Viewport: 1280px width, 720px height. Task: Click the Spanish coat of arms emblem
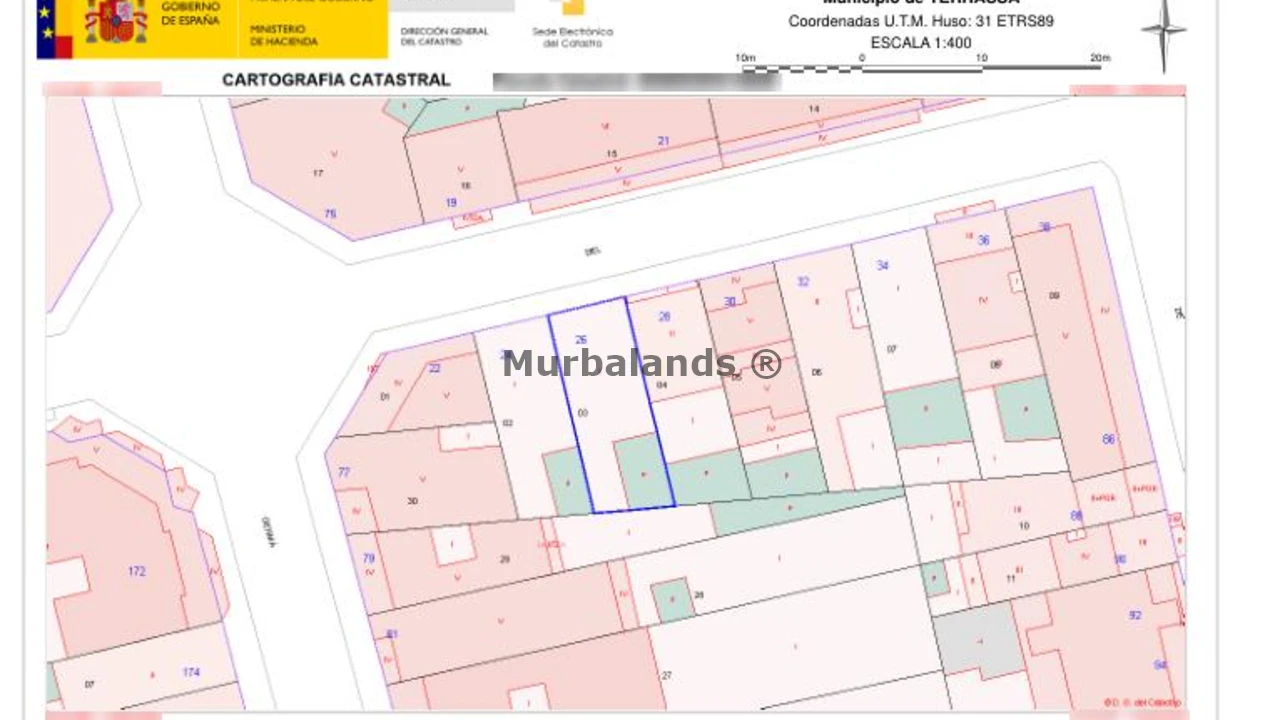pyautogui.click(x=116, y=20)
